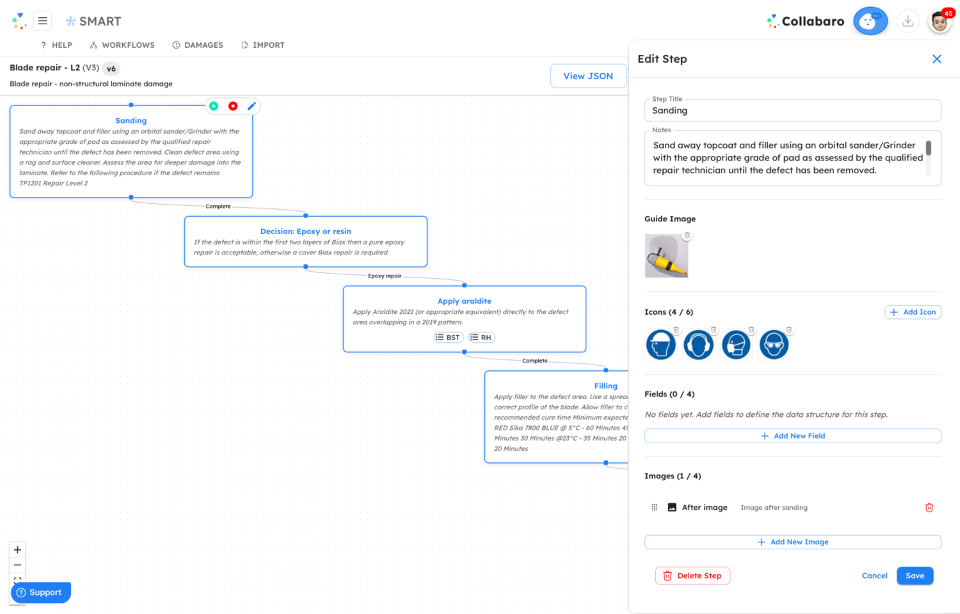Image resolution: width=960 pixels, height=614 pixels.
Task: Delete the hard hat safety icon
Action: click(677, 329)
